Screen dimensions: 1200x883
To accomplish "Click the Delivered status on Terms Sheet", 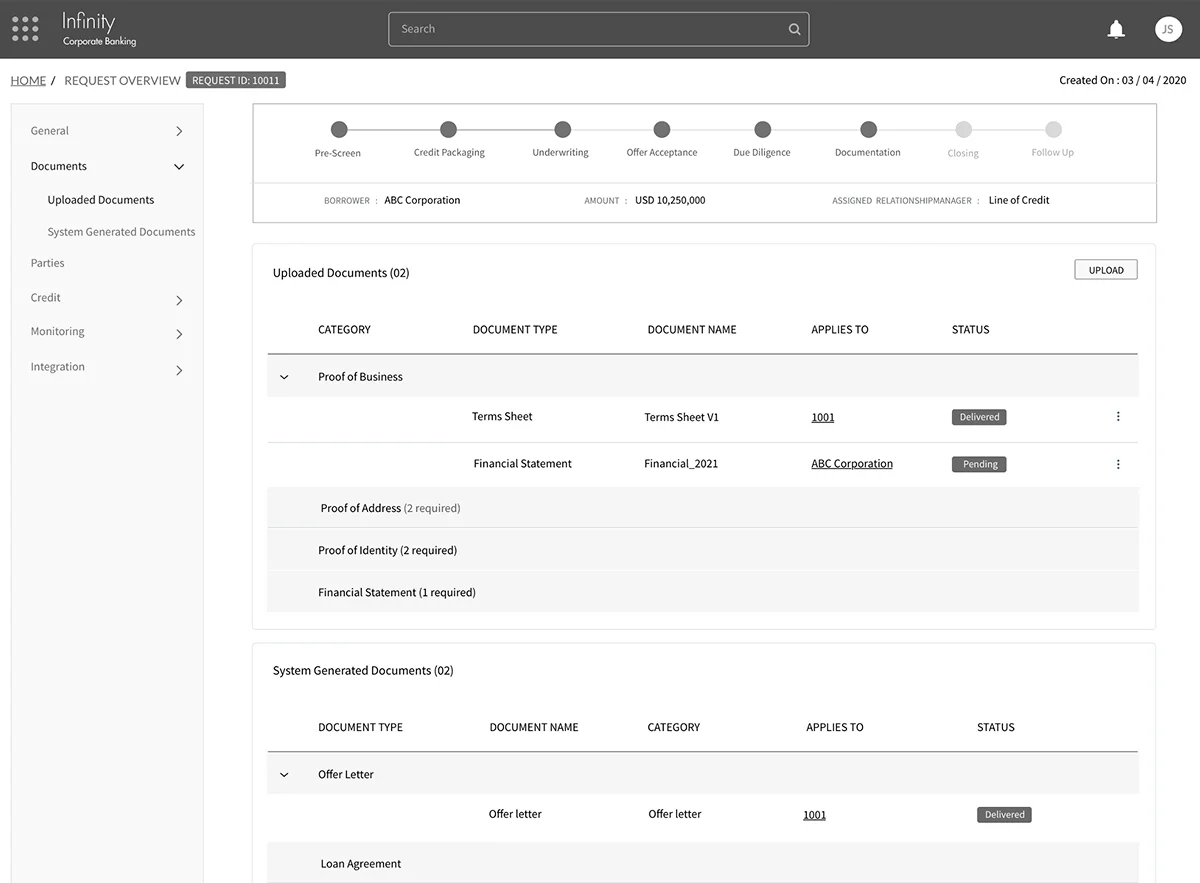I will coord(979,417).
